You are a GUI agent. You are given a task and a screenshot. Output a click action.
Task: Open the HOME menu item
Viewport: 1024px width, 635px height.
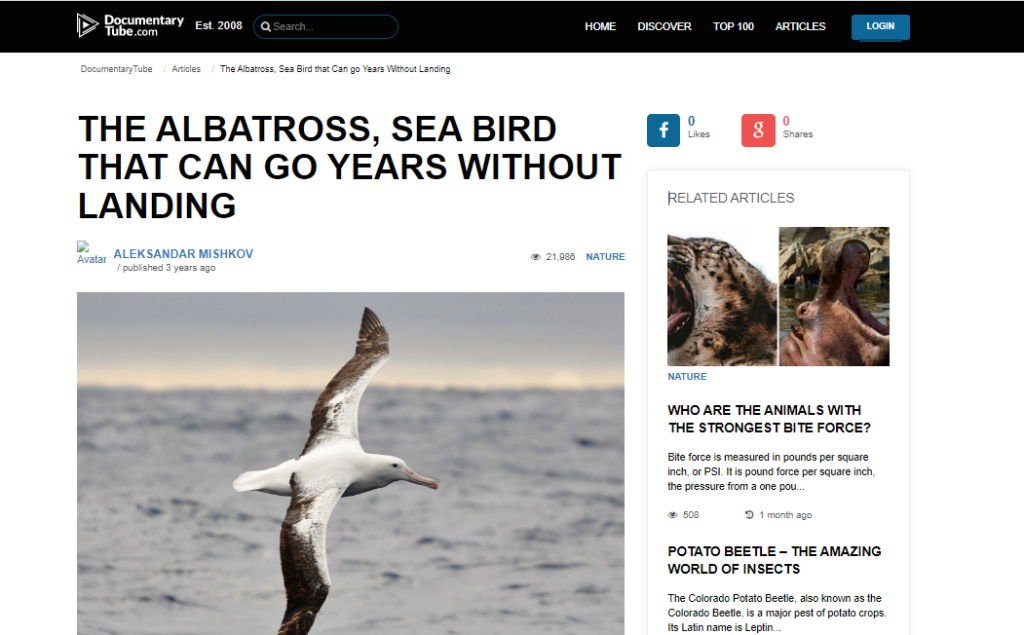pos(600,26)
